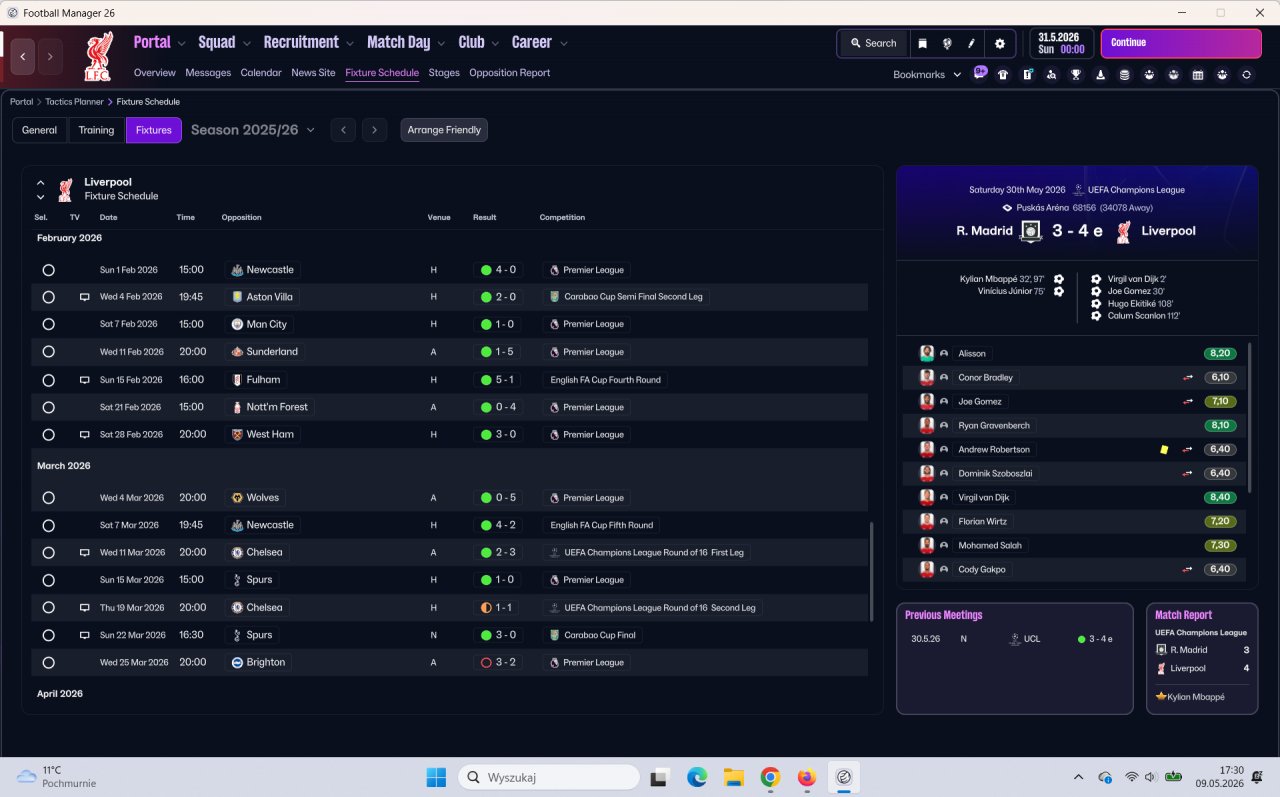
Task: Click Andrew Robertson's yellow card icon
Action: pyautogui.click(x=1164, y=450)
